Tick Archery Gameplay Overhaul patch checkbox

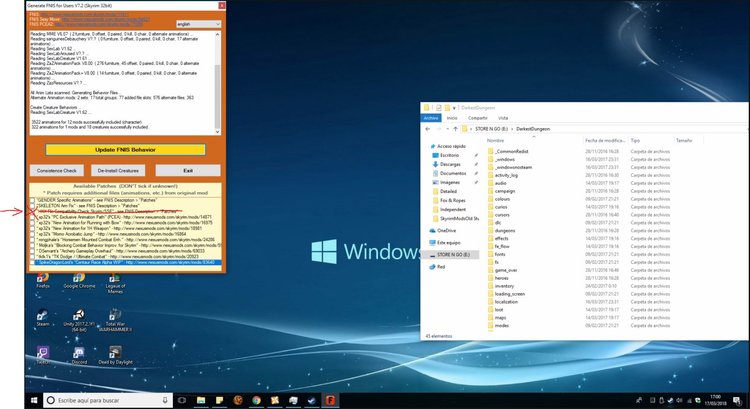point(32,251)
